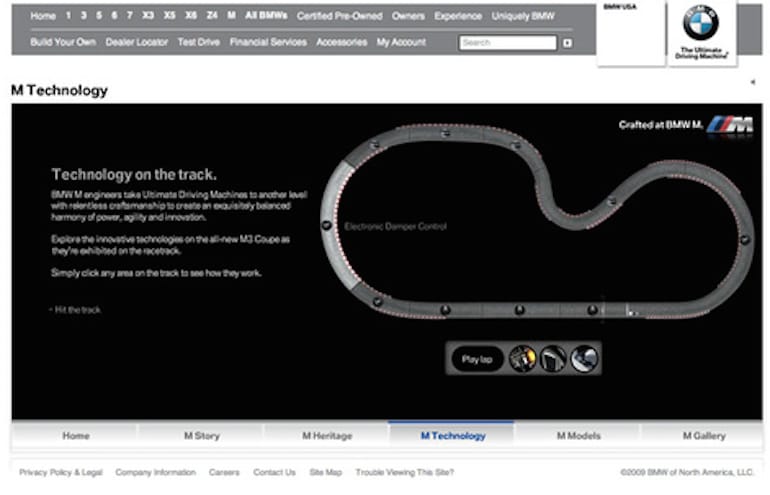Click Contact Us in footer
770x495 pixels.
click(x=275, y=472)
